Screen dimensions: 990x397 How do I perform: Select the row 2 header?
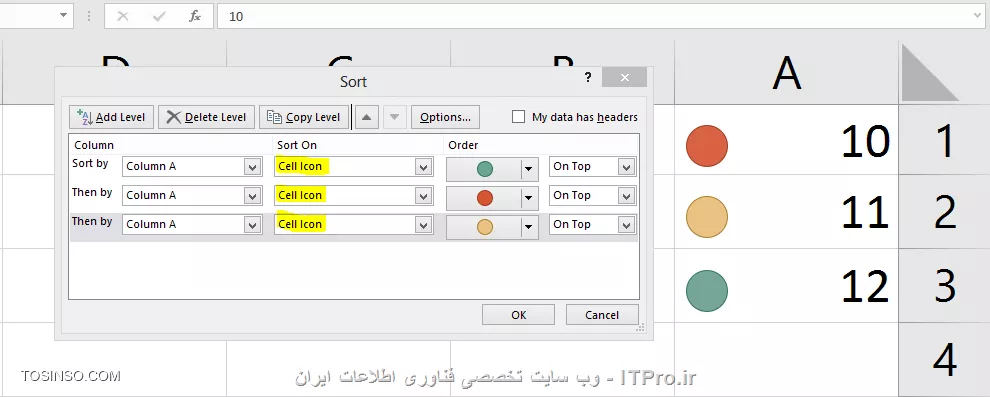945,211
